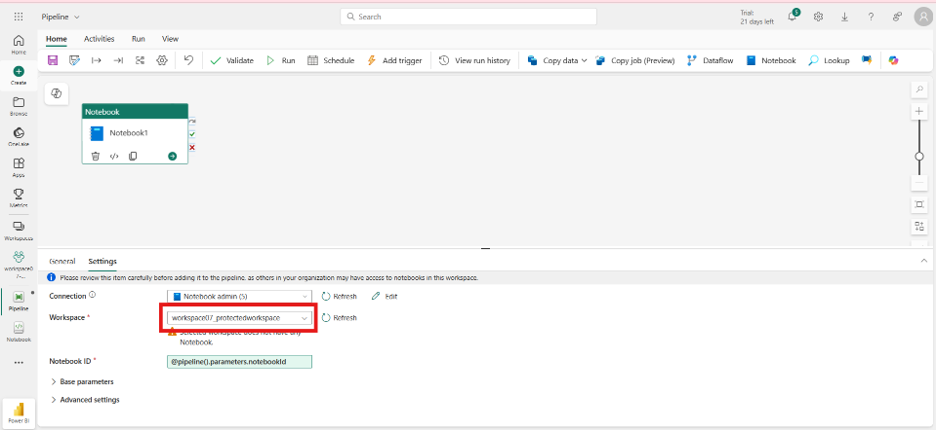
Task: Delete the Notebook1 activity
Action: (x=96, y=156)
